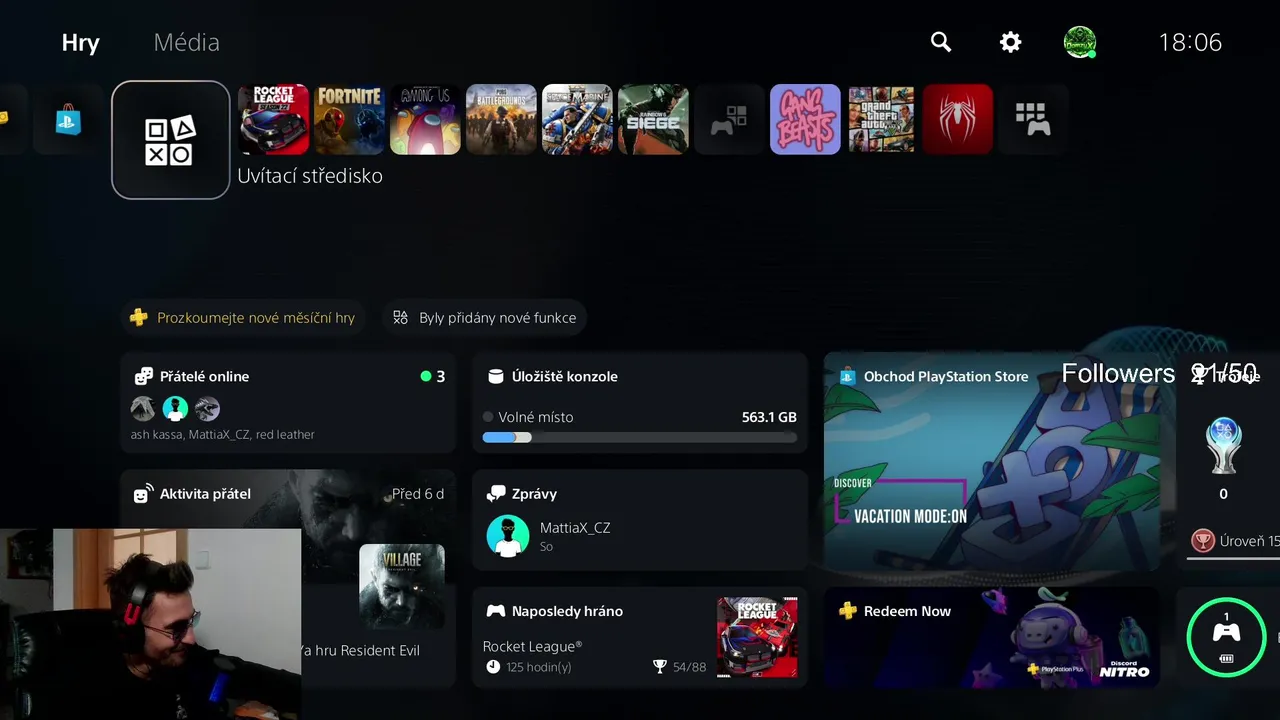Select ash kassa friend avatar
Viewport: 1280px width, 720px height.
tap(143, 408)
